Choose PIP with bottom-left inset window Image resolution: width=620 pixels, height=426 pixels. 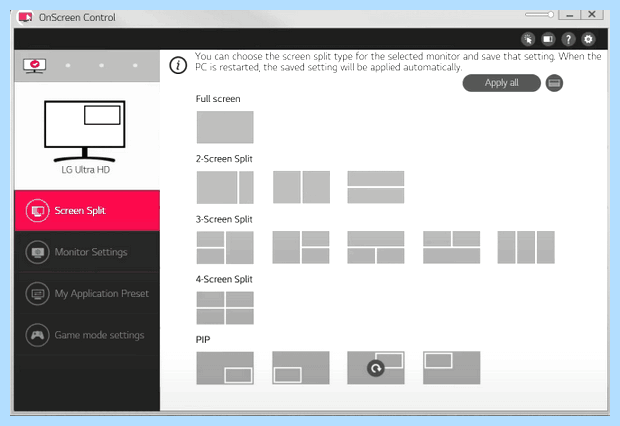click(x=301, y=368)
